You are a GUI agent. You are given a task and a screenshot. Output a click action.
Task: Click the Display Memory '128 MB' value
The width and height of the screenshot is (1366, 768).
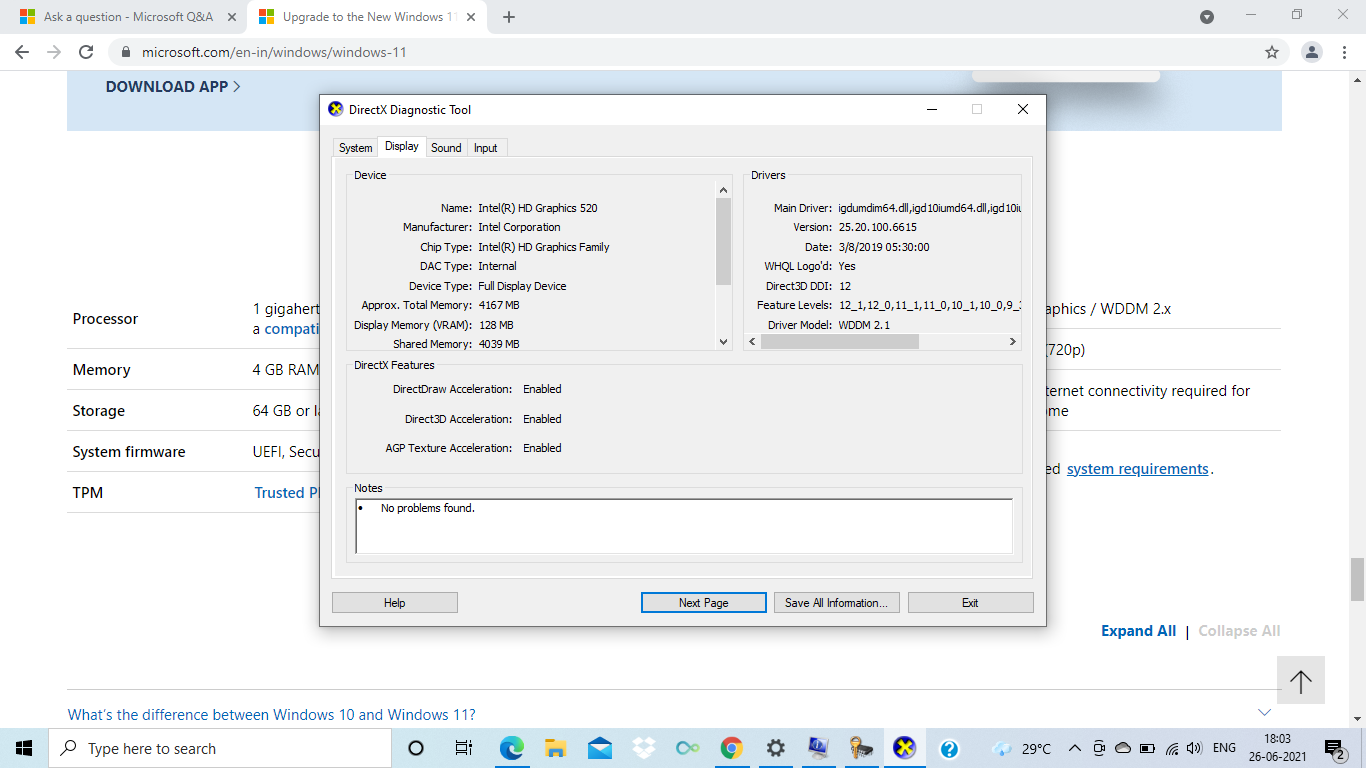[x=496, y=325]
